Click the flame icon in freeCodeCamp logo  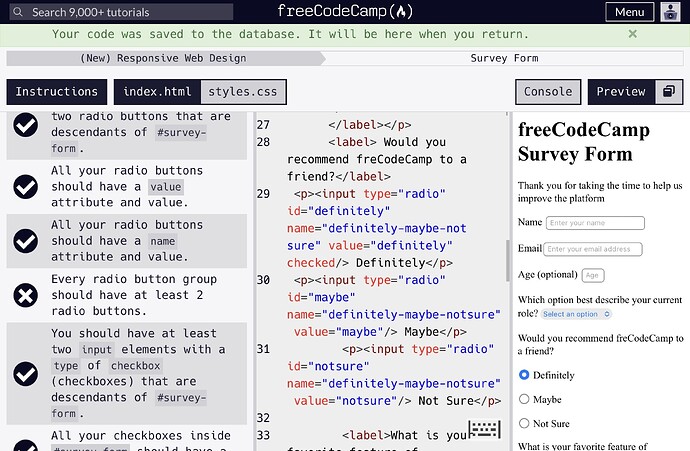[x=401, y=12]
